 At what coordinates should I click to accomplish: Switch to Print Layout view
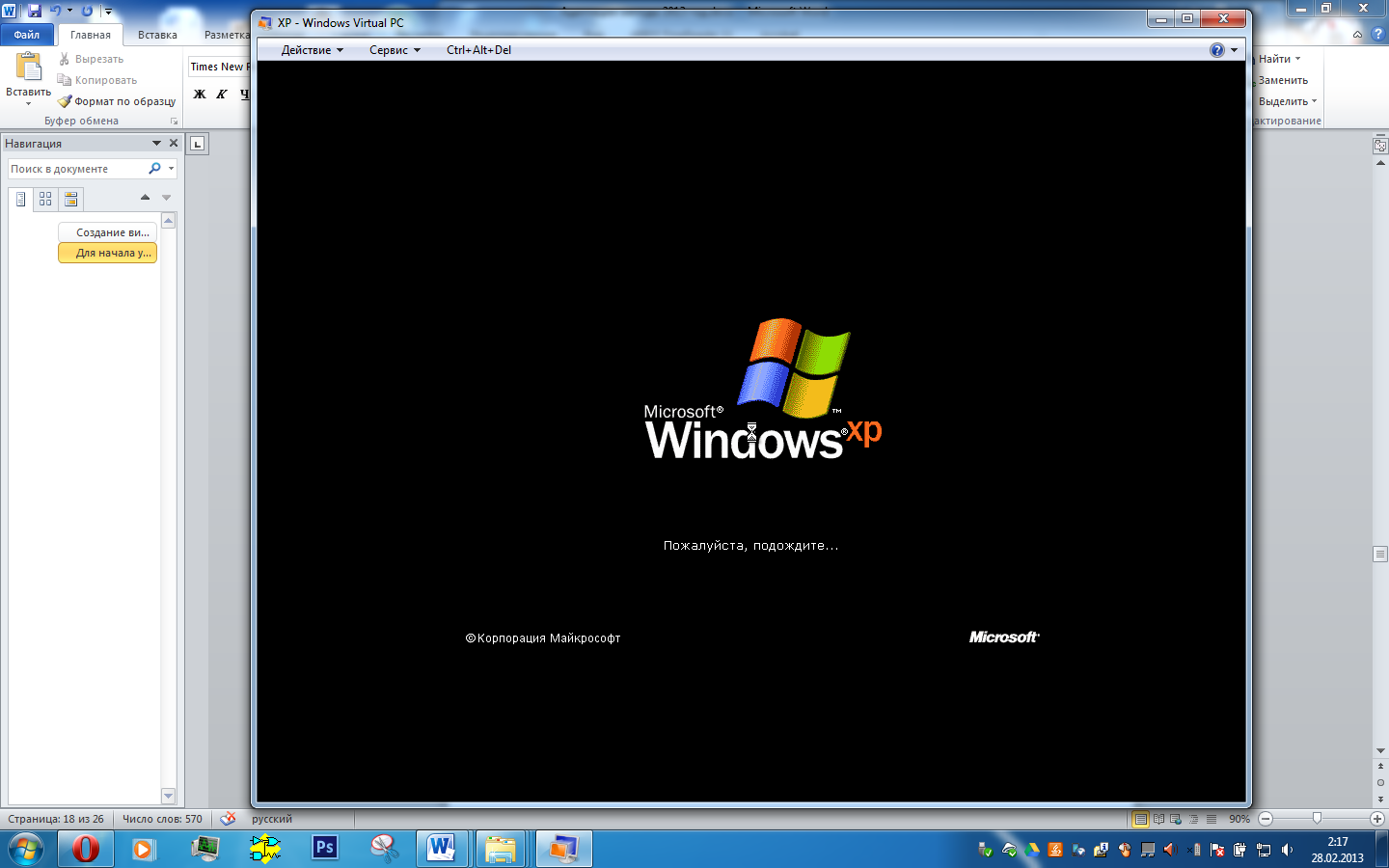[x=1141, y=819]
